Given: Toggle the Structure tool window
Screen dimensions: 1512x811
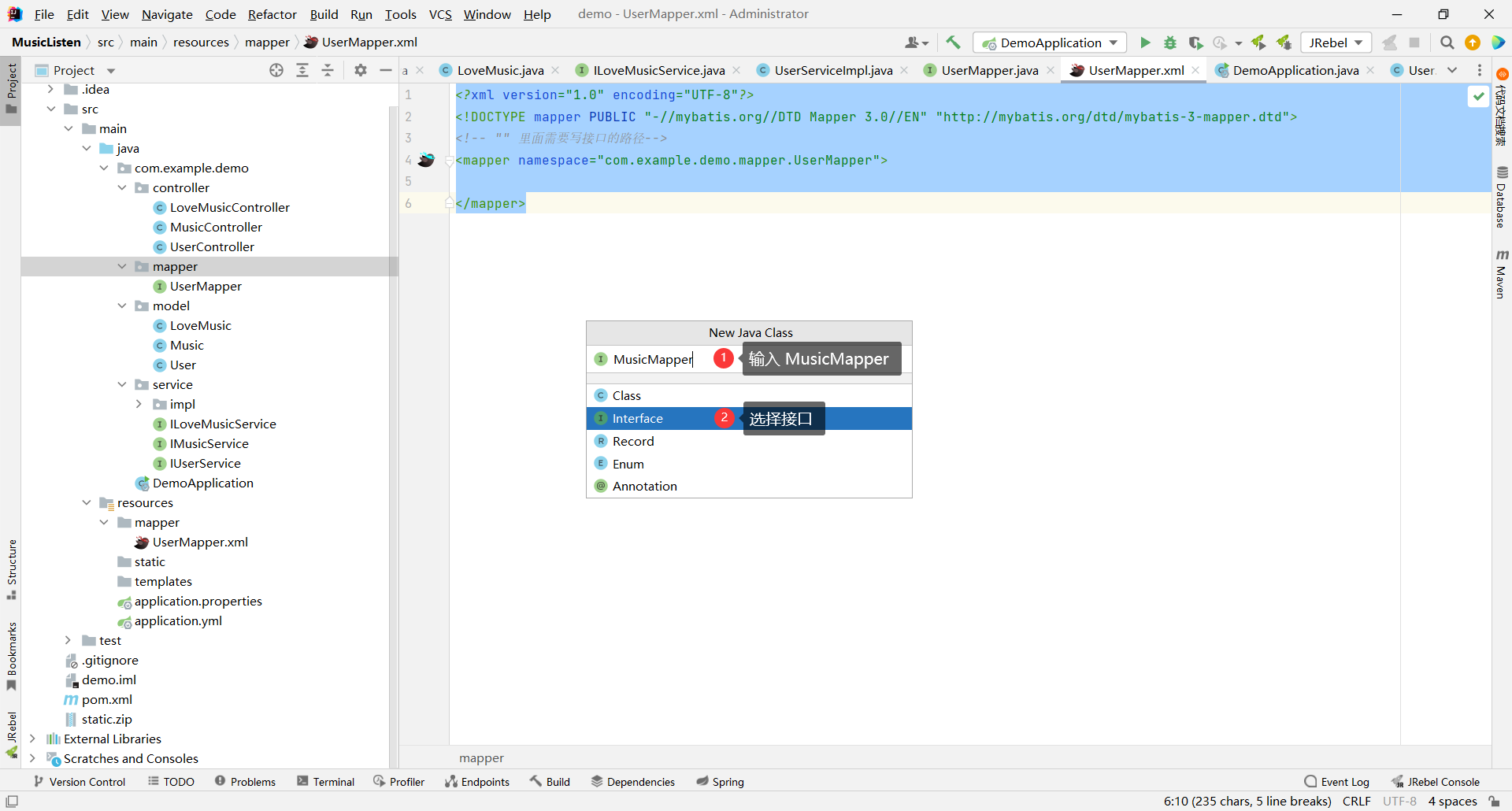Looking at the screenshot, I should [11, 567].
